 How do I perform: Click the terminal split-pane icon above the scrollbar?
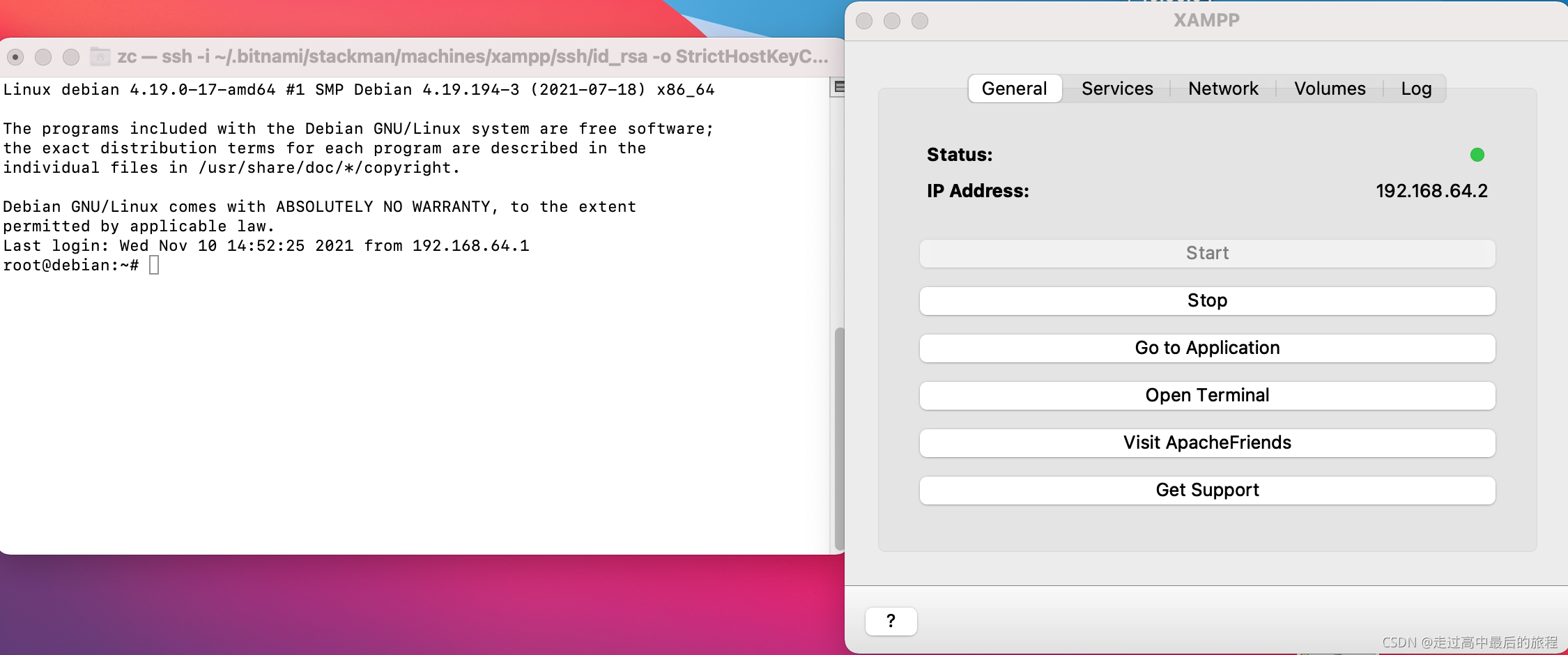pos(839,87)
